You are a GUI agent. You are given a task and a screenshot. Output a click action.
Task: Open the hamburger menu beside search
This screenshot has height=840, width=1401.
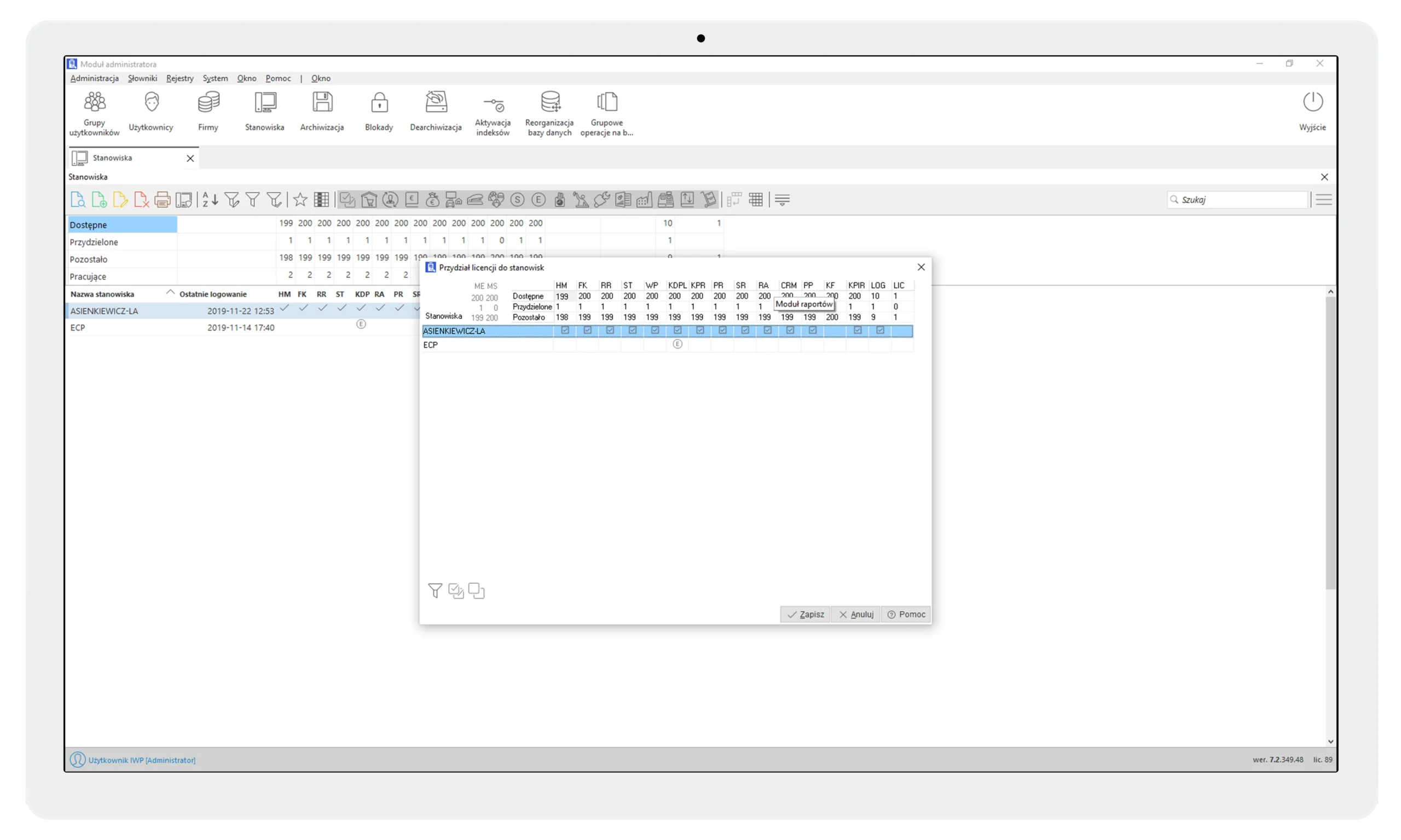tap(1323, 200)
